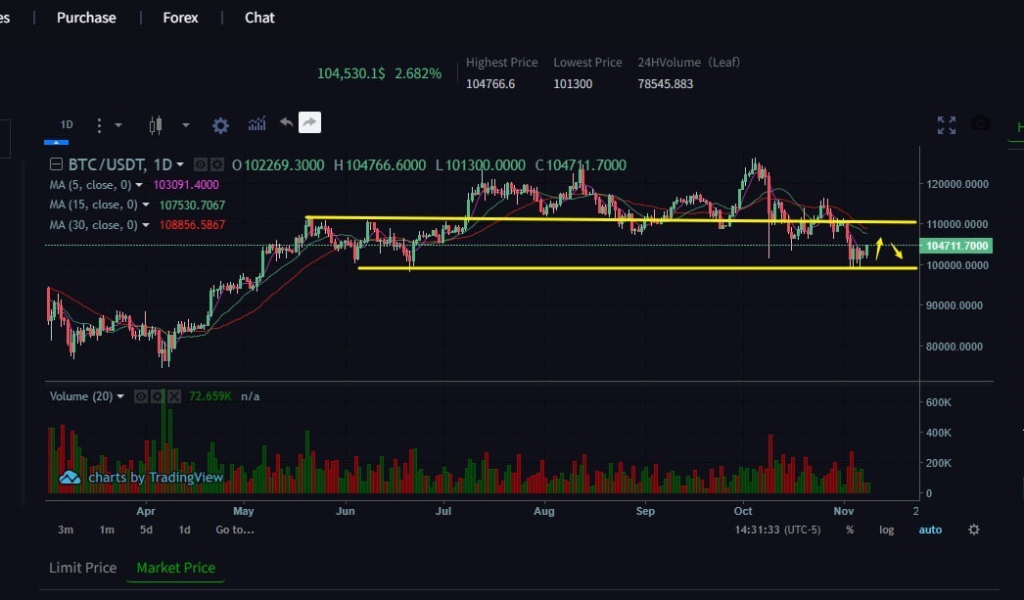Screen dimensions: 1024x600
Task: Toggle visibility of BTC/USDT series eye icon
Action: point(200,165)
